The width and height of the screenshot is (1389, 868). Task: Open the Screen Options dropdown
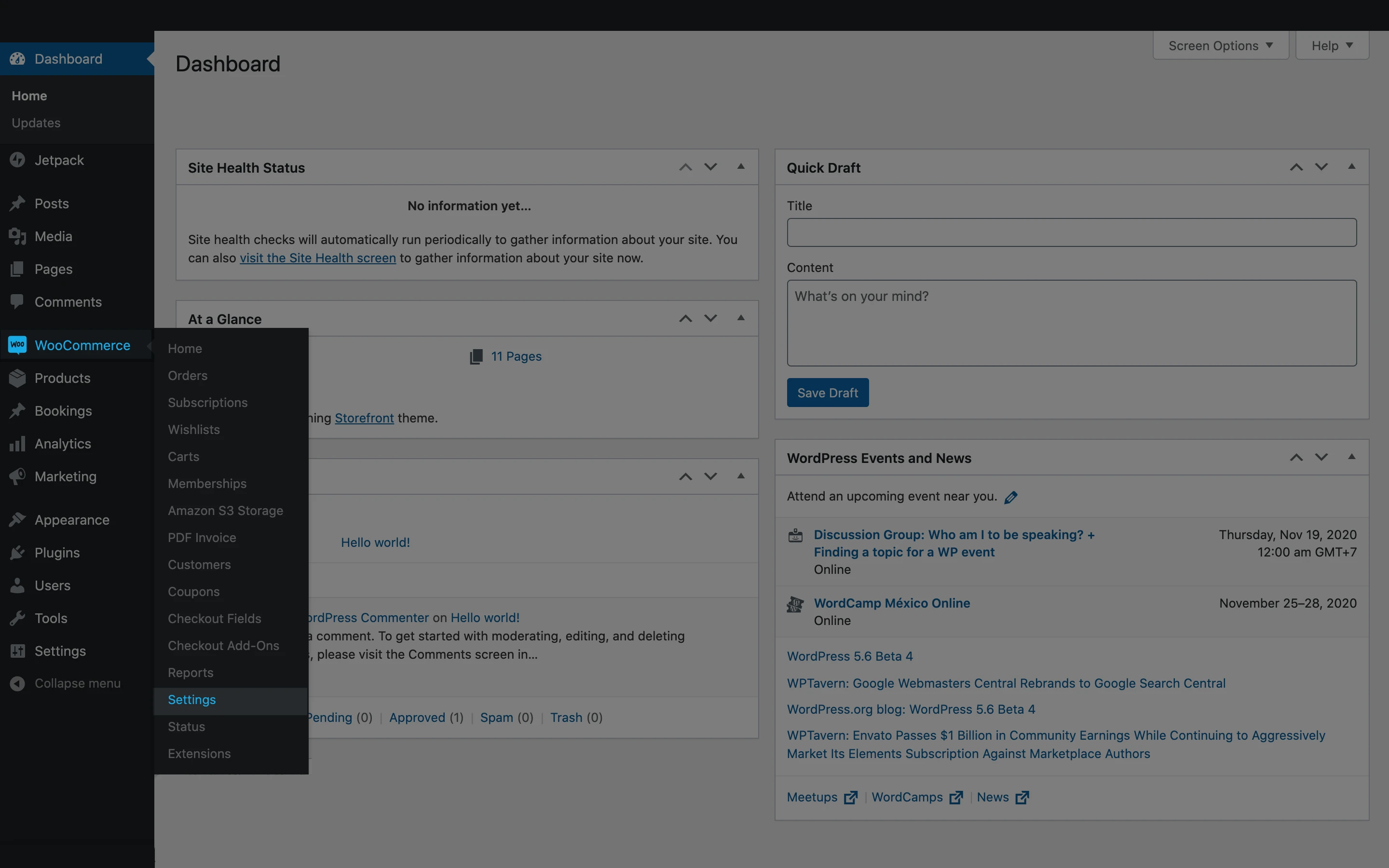[x=1220, y=46]
